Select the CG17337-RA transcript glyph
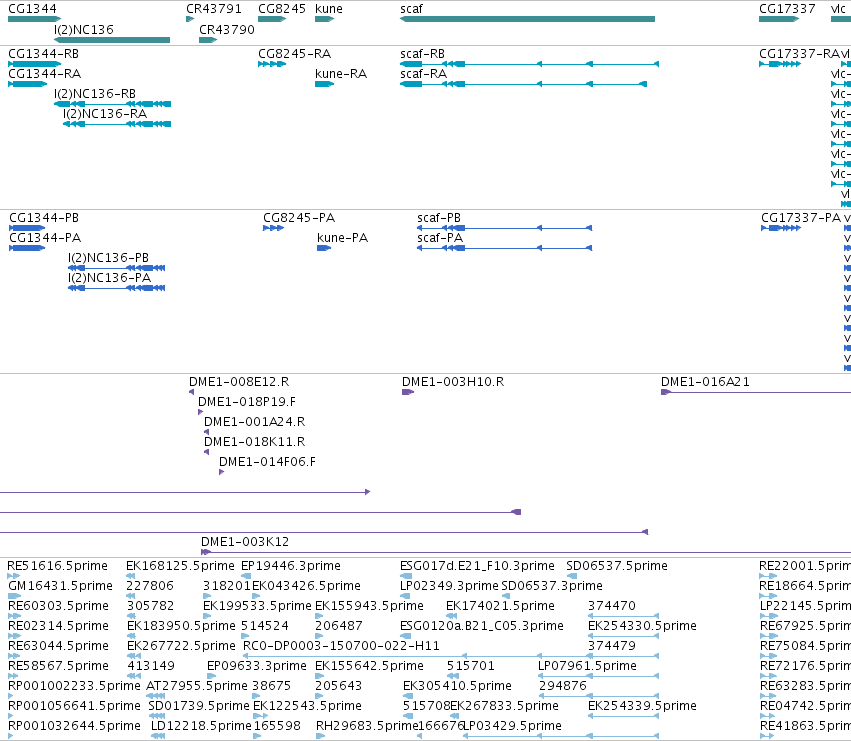Viewport: 851px width, 741px height. (780, 64)
